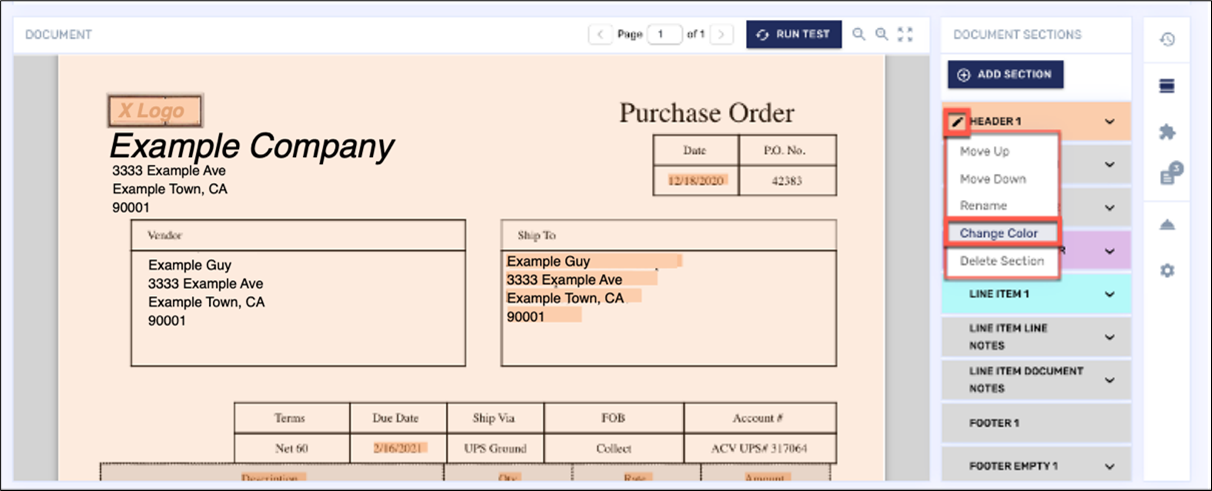Expand the Line Item 1 section
This screenshot has height=491, width=1212.
[x=1109, y=294]
